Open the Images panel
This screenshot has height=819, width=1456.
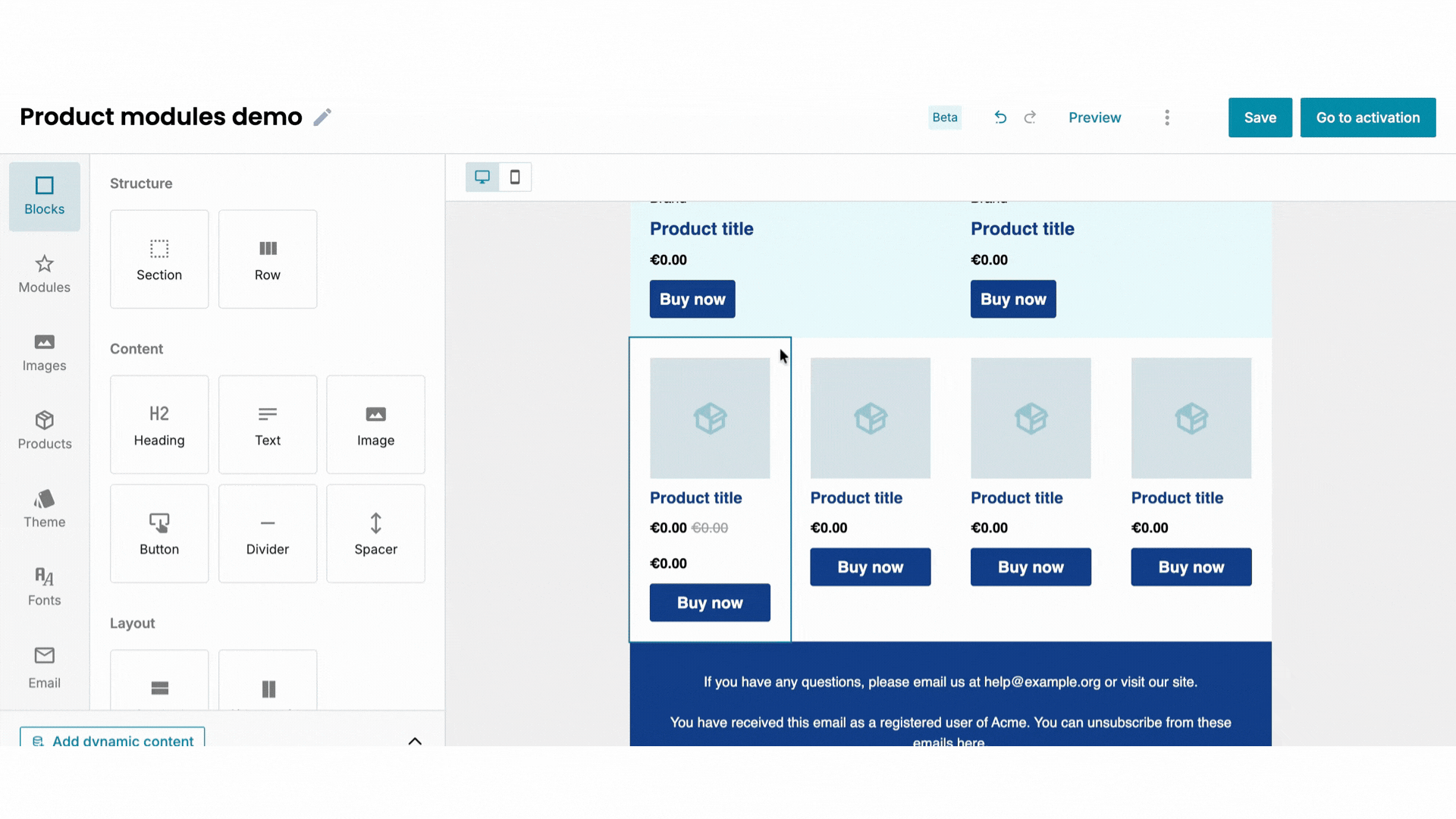(44, 353)
